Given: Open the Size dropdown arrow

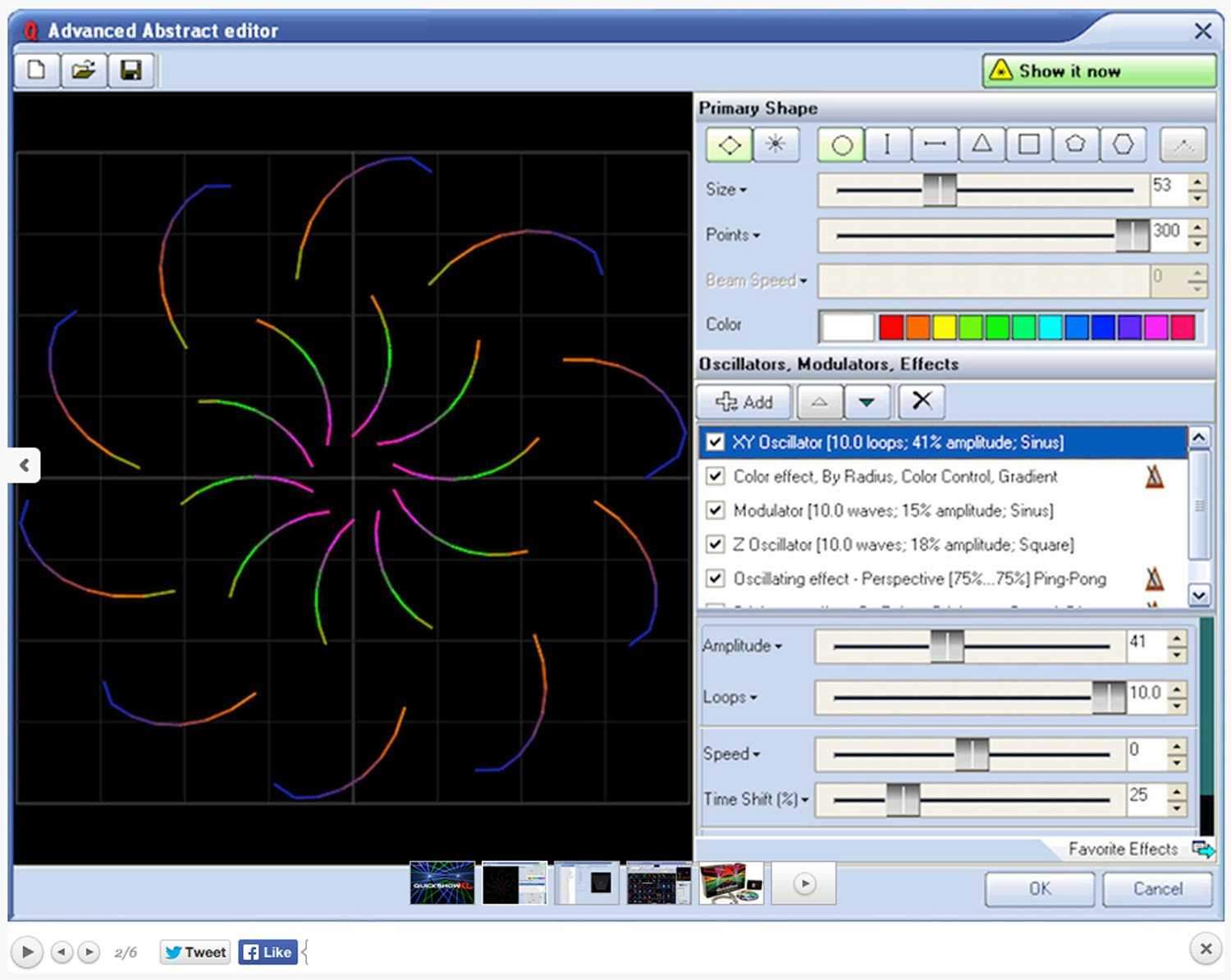Looking at the screenshot, I should (x=744, y=190).
